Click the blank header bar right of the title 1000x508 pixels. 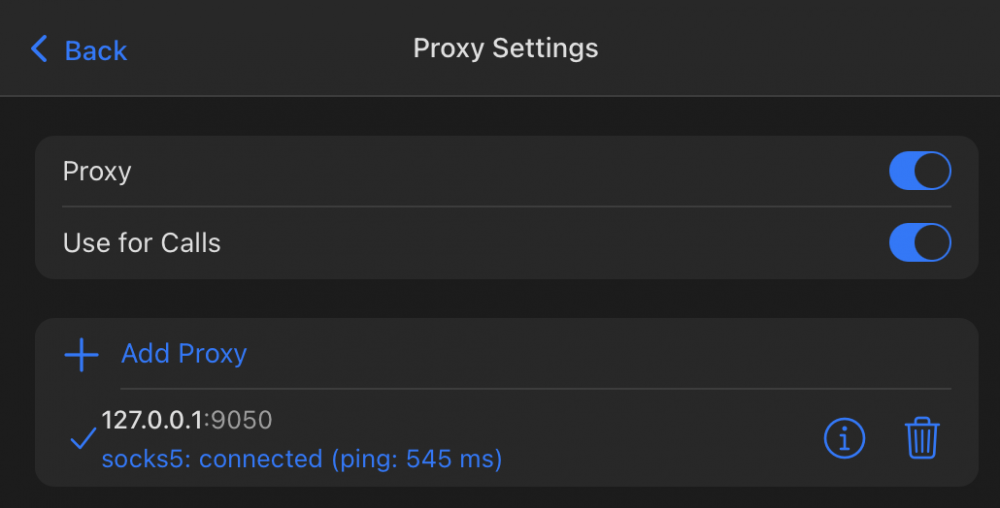[797, 48]
